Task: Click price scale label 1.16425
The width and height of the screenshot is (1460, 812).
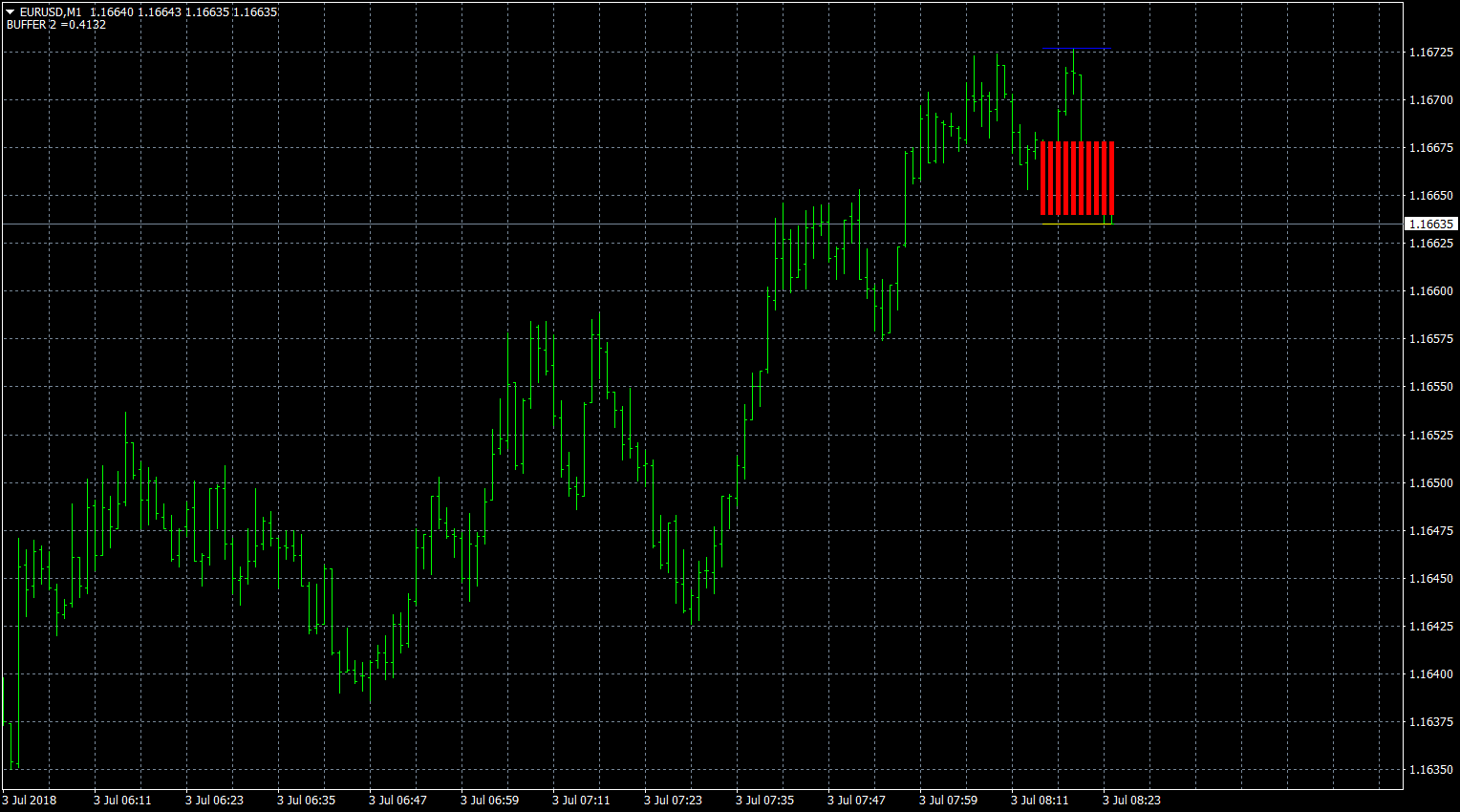Action: pyautogui.click(x=1431, y=627)
